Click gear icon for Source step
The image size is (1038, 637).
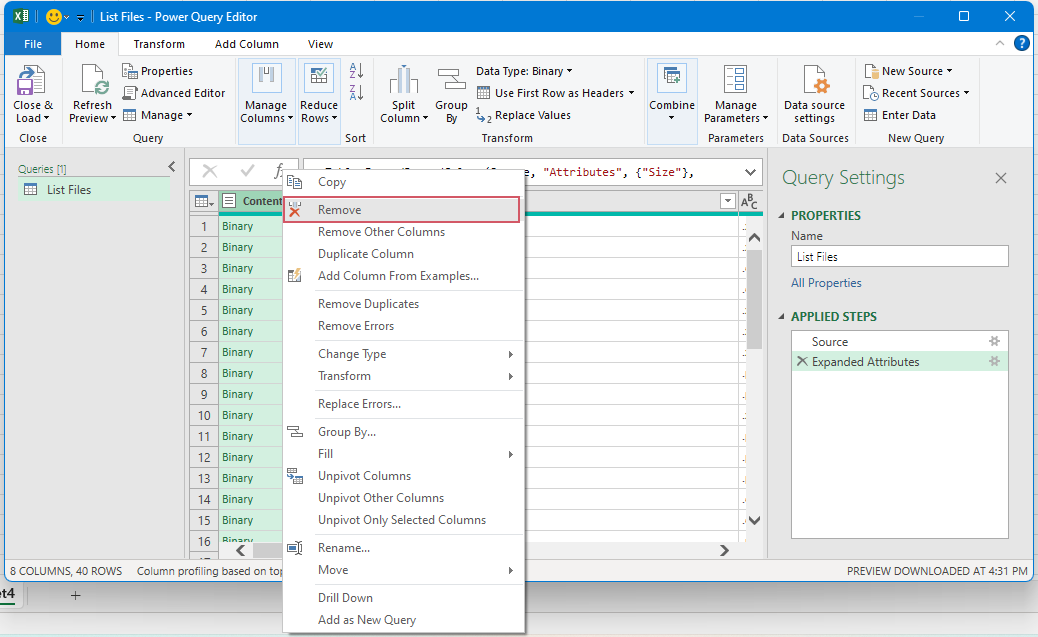click(994, 341)
